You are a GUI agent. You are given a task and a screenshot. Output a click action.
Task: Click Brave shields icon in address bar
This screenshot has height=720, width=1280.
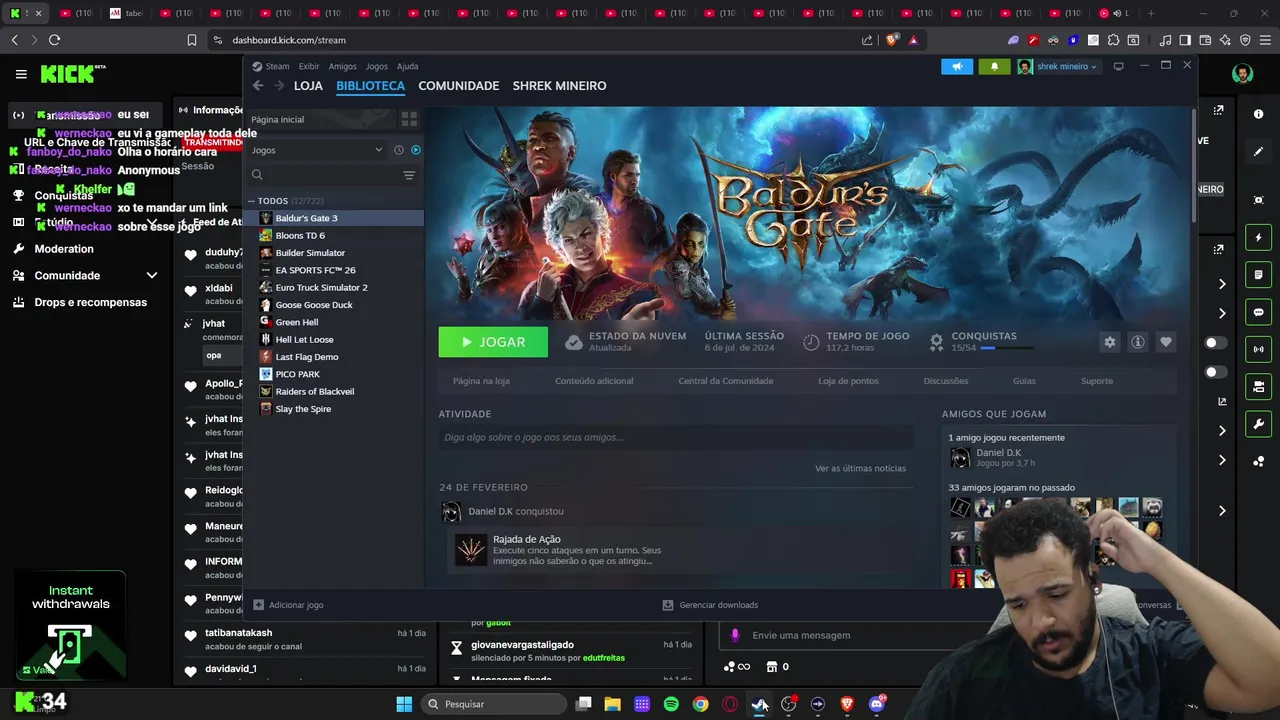tap(893, 40)
